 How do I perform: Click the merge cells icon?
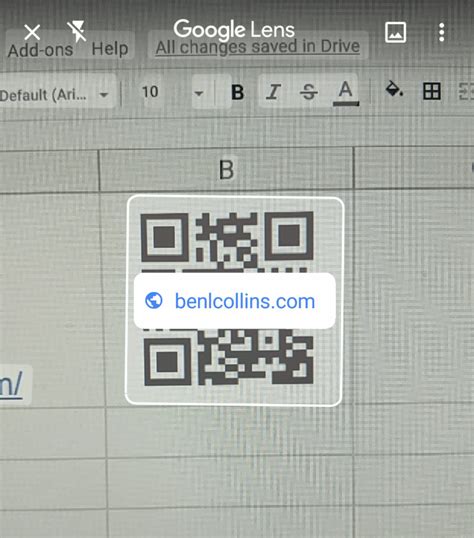pos(467,91)
